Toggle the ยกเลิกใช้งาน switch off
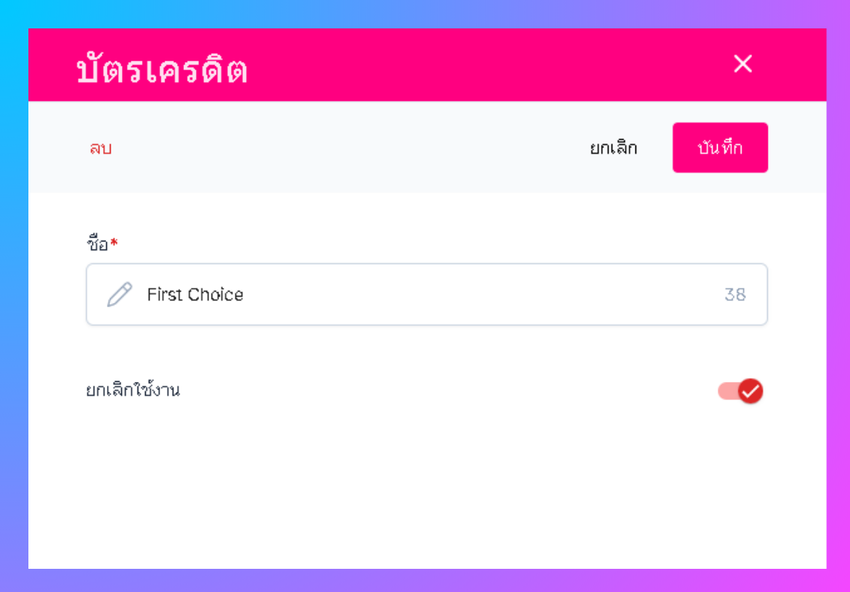Image resolution: width=850 pixels, height=592 pixels. 740,391
